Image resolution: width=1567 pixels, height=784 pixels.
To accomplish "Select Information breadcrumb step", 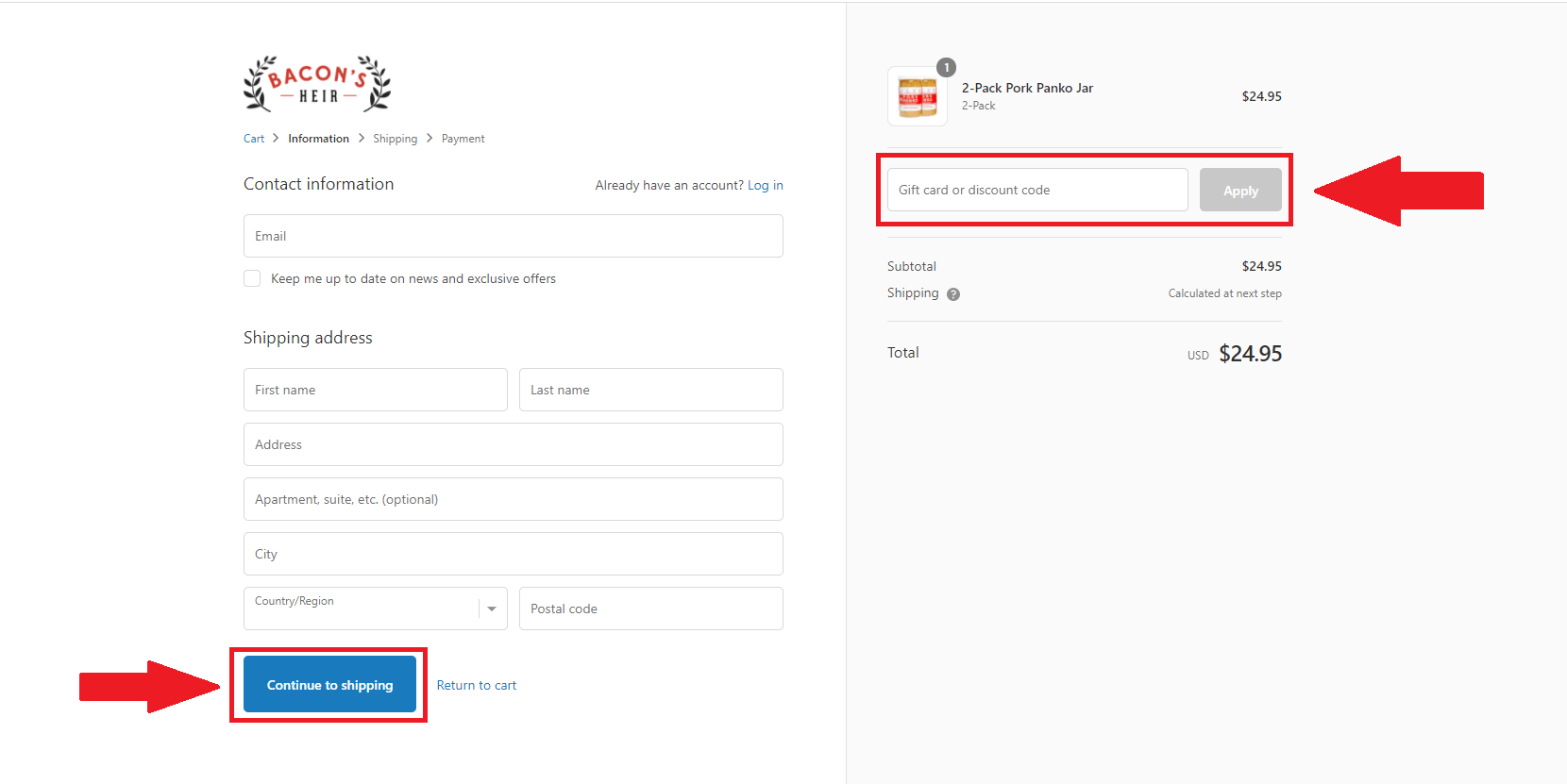I will (318, 139).
